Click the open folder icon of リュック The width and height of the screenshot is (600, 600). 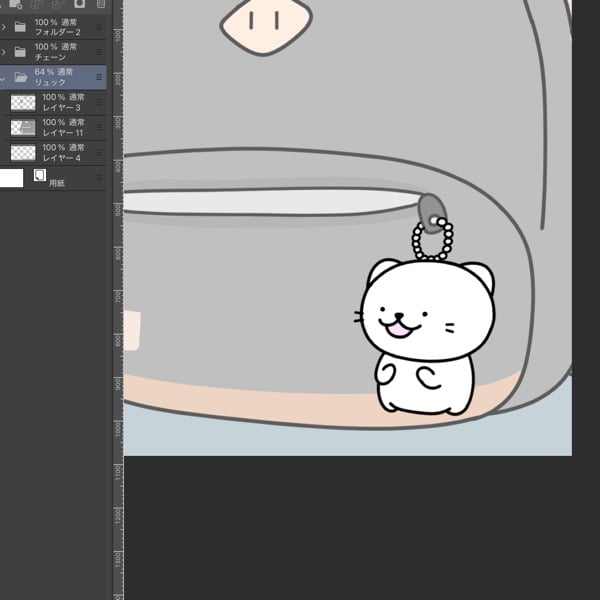21,77
